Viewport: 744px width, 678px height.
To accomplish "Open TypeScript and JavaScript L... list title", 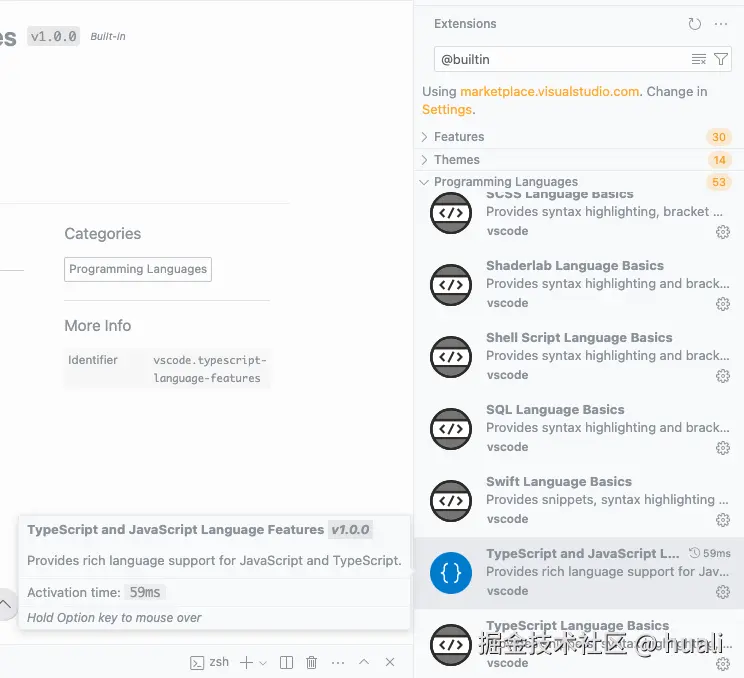I will pyautogui.click(x=583, y=554).
